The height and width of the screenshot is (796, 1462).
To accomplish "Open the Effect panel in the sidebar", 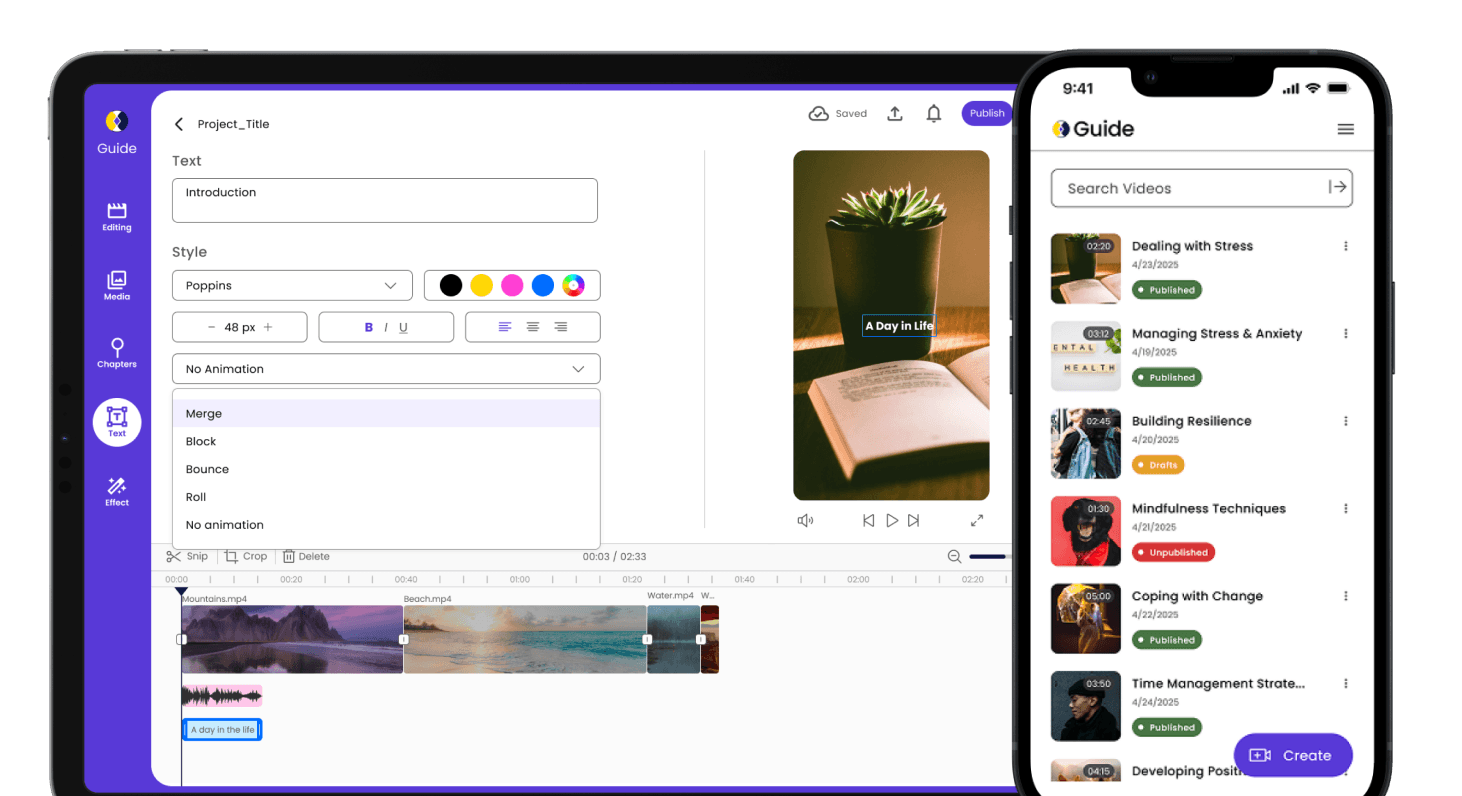I will pyautogui.click(x=117, y=491).
